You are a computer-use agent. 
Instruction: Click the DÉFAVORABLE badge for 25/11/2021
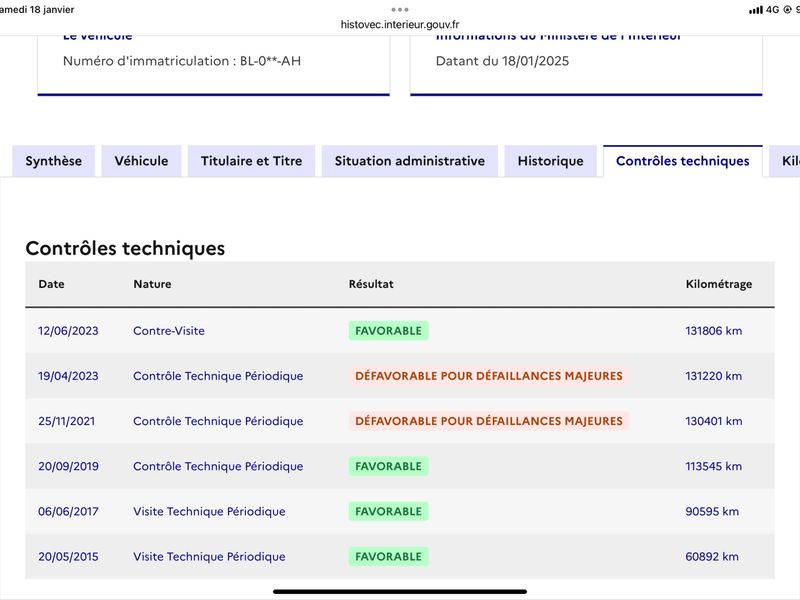(x=489, y=421)
